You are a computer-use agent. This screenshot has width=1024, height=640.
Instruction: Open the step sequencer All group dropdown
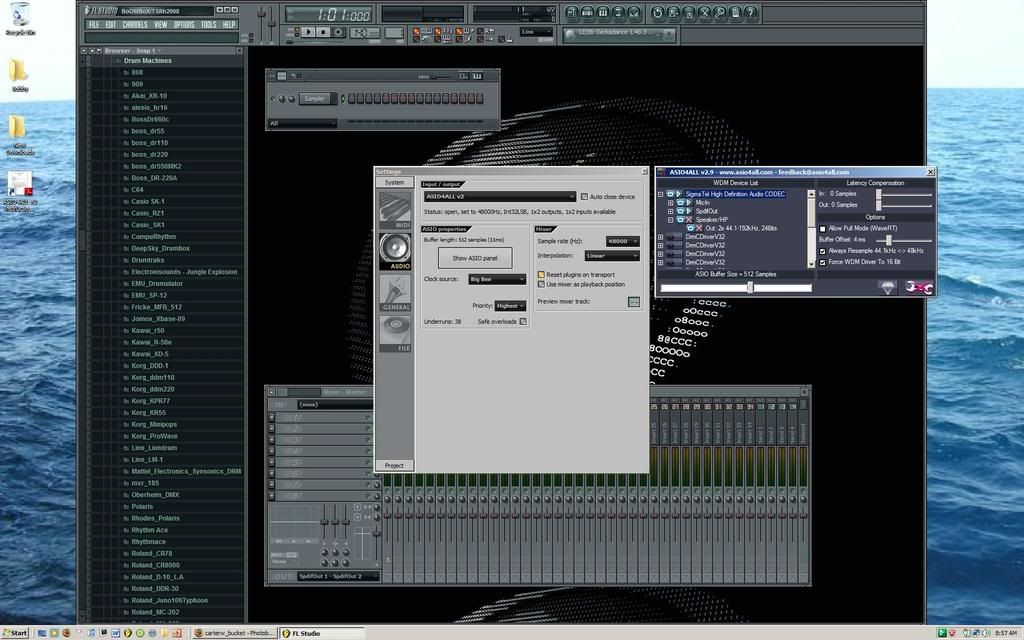coord(302,123)
